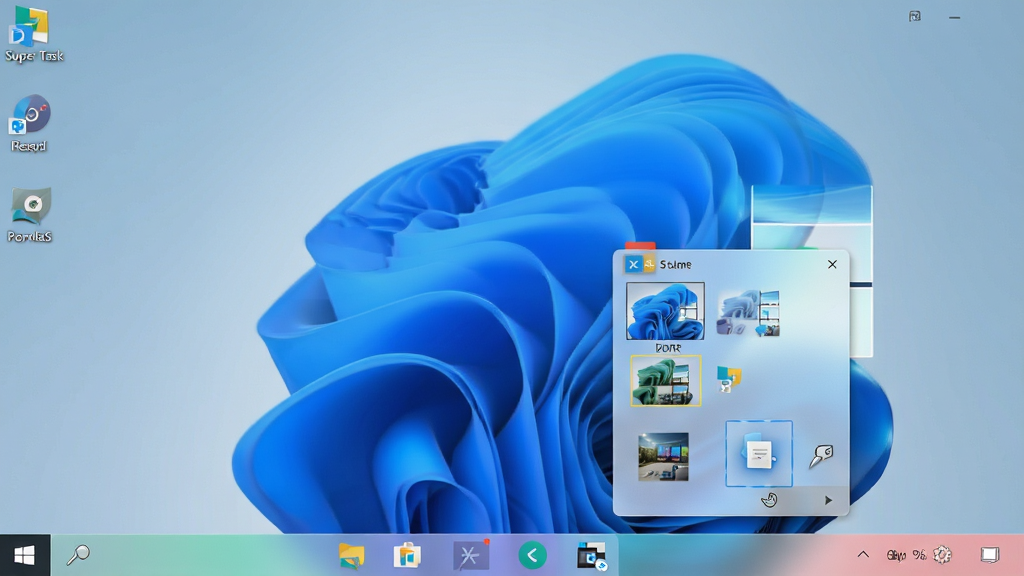
Task: Click the small blue-yellow folder icon in popup
Action: pos(729,379)
